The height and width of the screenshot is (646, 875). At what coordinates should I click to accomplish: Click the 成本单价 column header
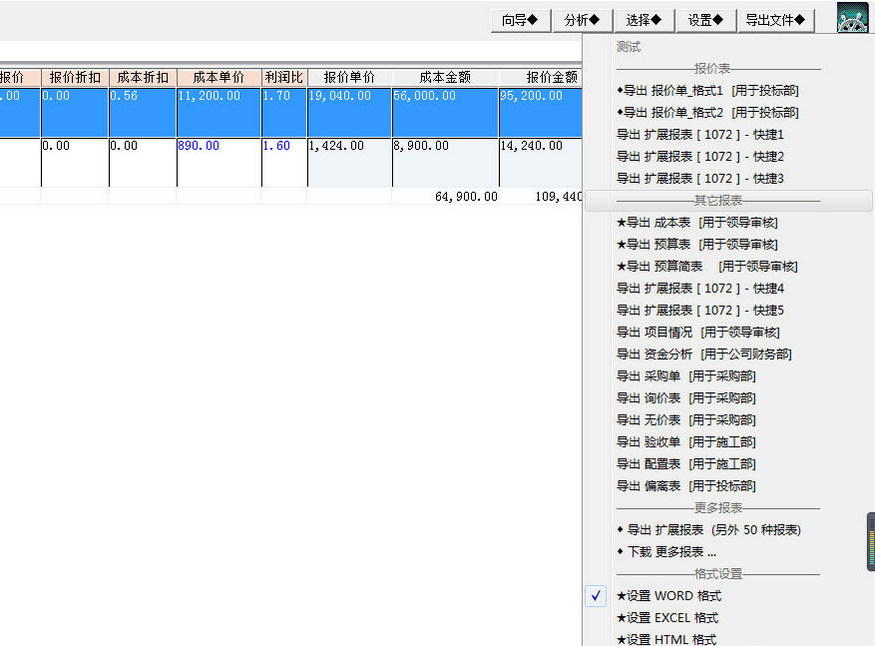click(219, 78)
